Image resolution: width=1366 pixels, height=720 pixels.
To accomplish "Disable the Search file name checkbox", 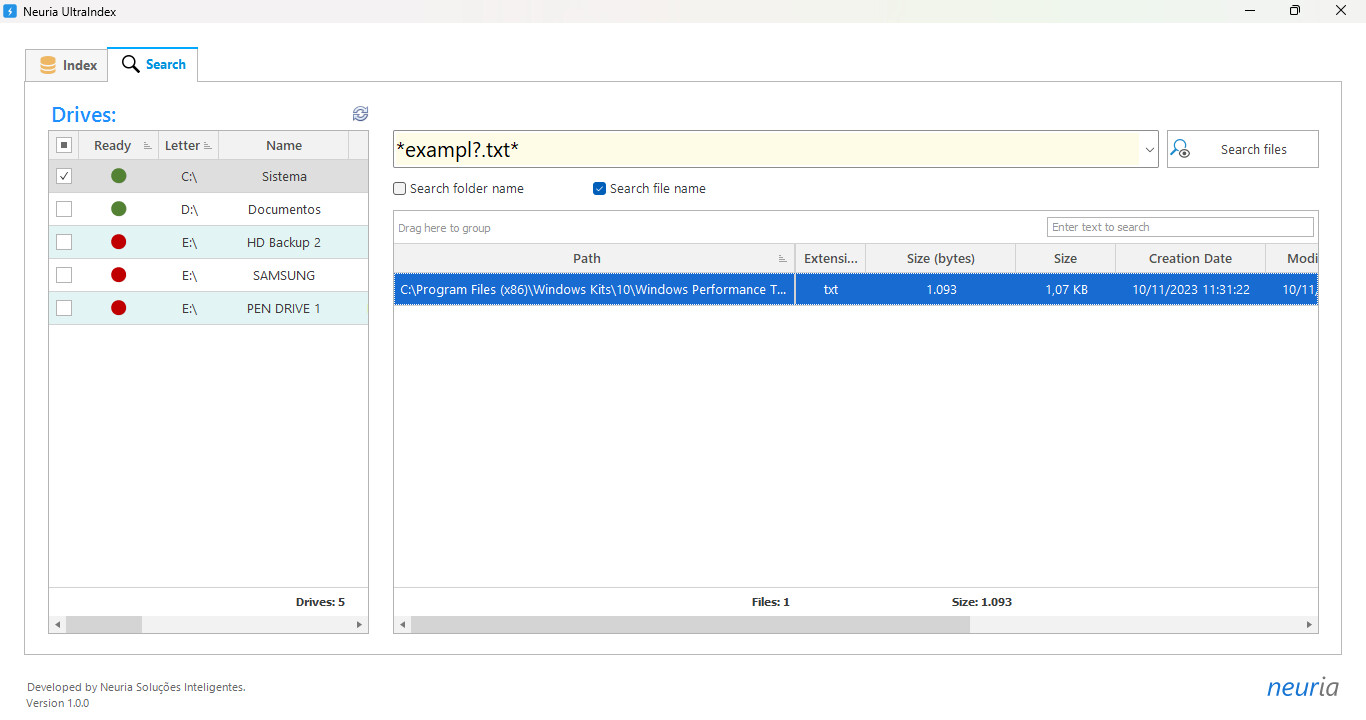I will tap(599, 188).
